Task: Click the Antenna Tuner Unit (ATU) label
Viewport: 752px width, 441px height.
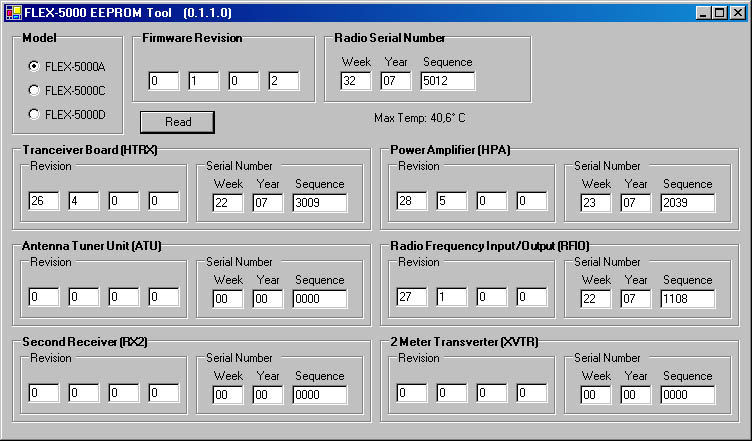Action: click(x=92, y=246)
